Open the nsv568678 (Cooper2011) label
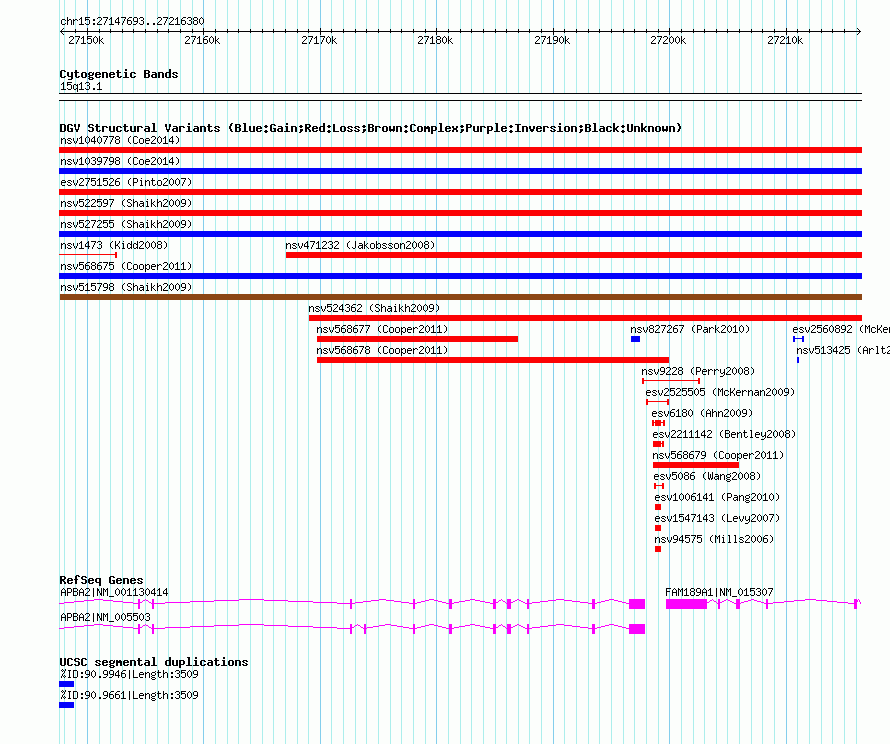The image size is (890, 744). (382, 350)
